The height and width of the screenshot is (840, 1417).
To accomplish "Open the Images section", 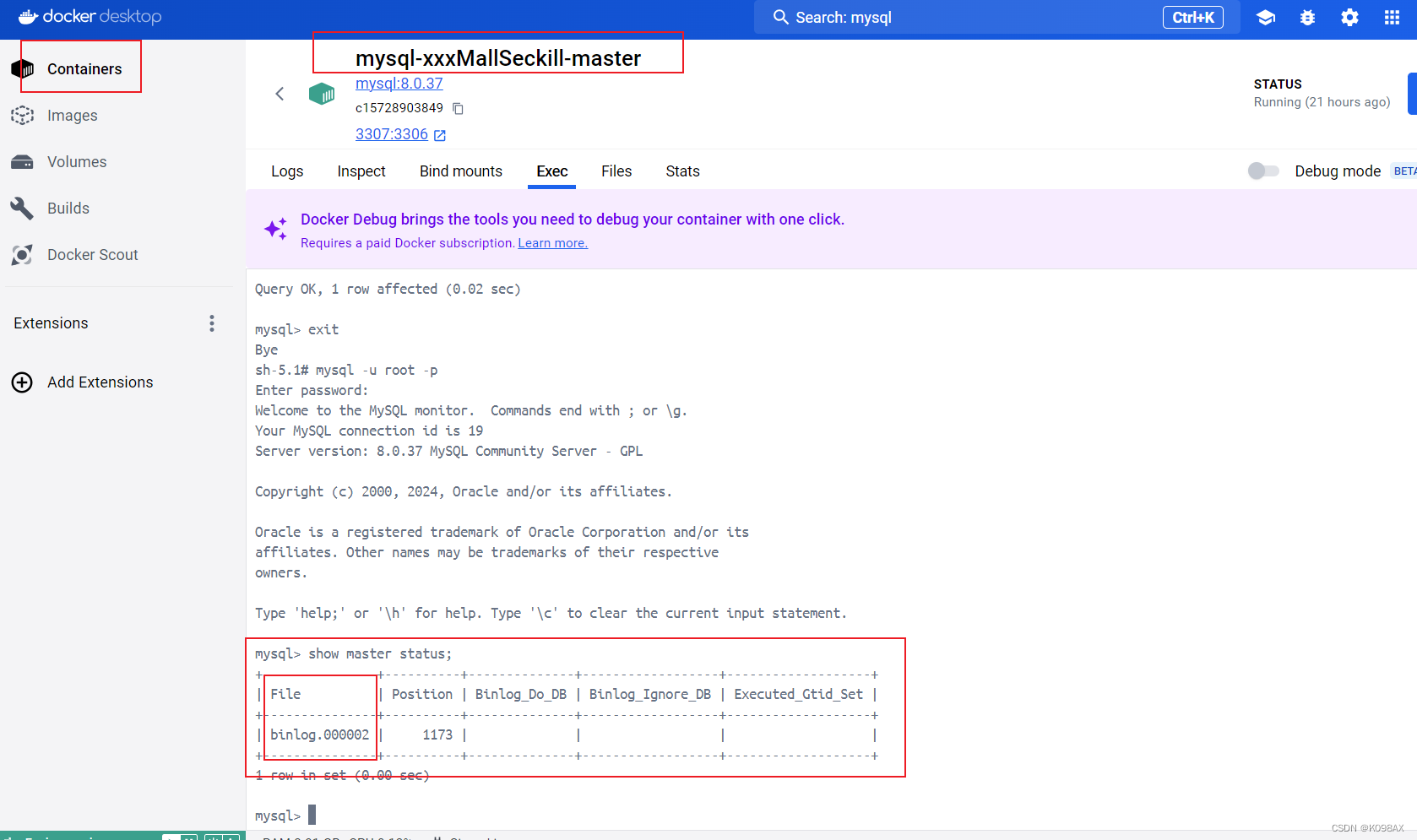I will (x=72, y=116).
